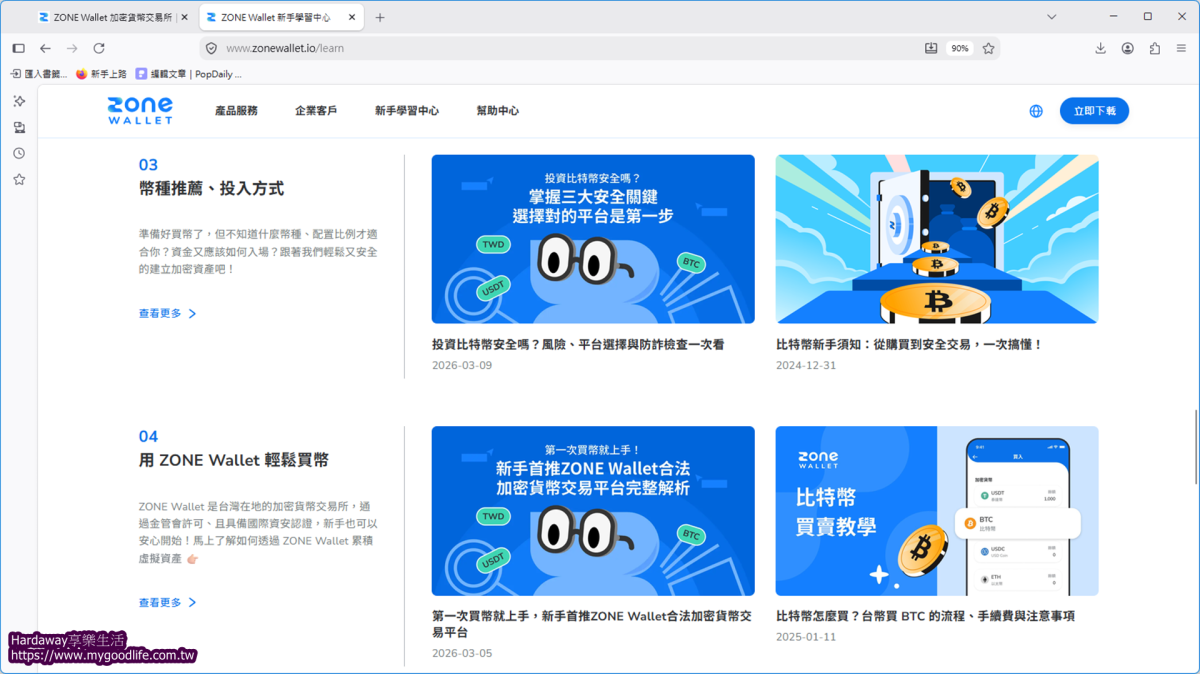
Task: Open article 投資比特幣安全嗎？風險、平台選擇與防詐檢查一次看
Action: [578, 344]
